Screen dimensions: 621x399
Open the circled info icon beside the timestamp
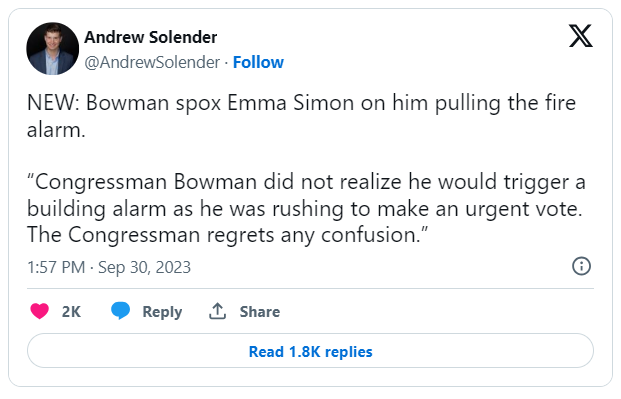pos(581,266)
